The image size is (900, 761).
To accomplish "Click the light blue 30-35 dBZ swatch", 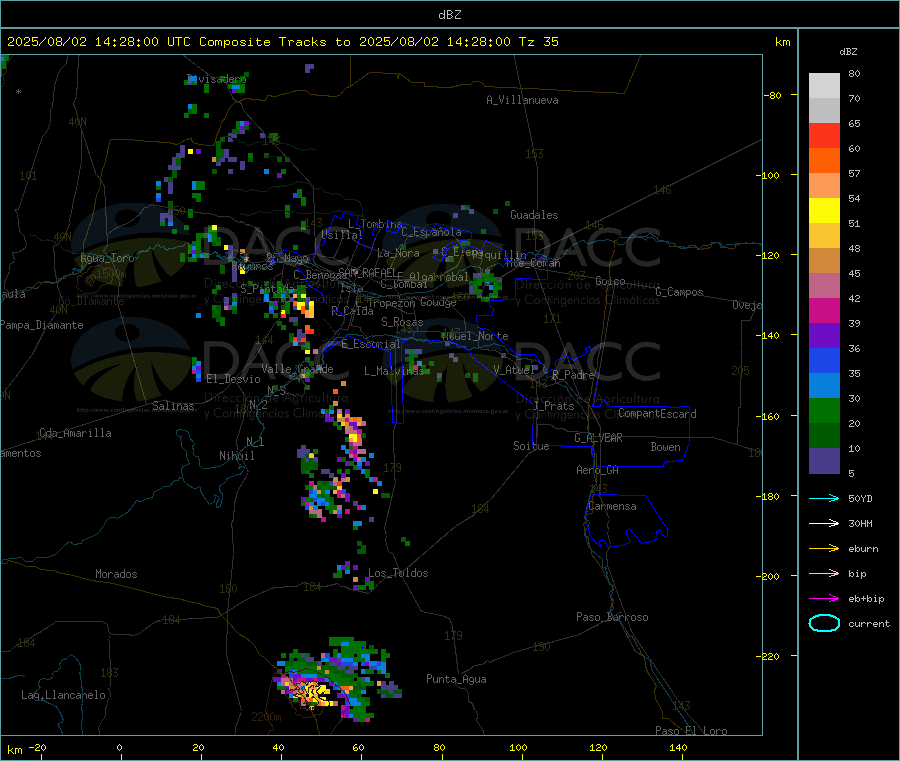I will (x=824, y=386).
